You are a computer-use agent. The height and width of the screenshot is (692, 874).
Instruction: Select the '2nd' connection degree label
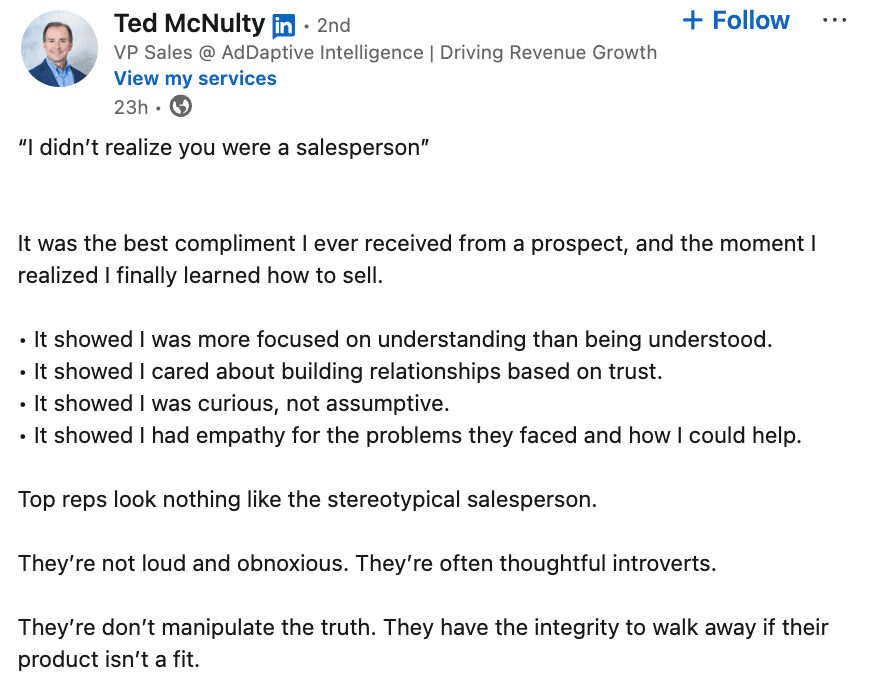(333, 24)
